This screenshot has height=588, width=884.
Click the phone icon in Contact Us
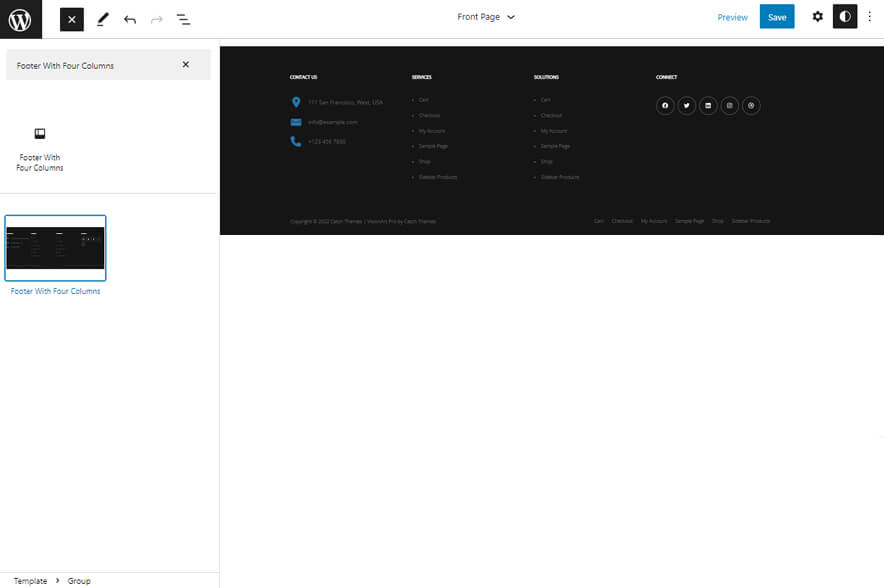[295, 141]
